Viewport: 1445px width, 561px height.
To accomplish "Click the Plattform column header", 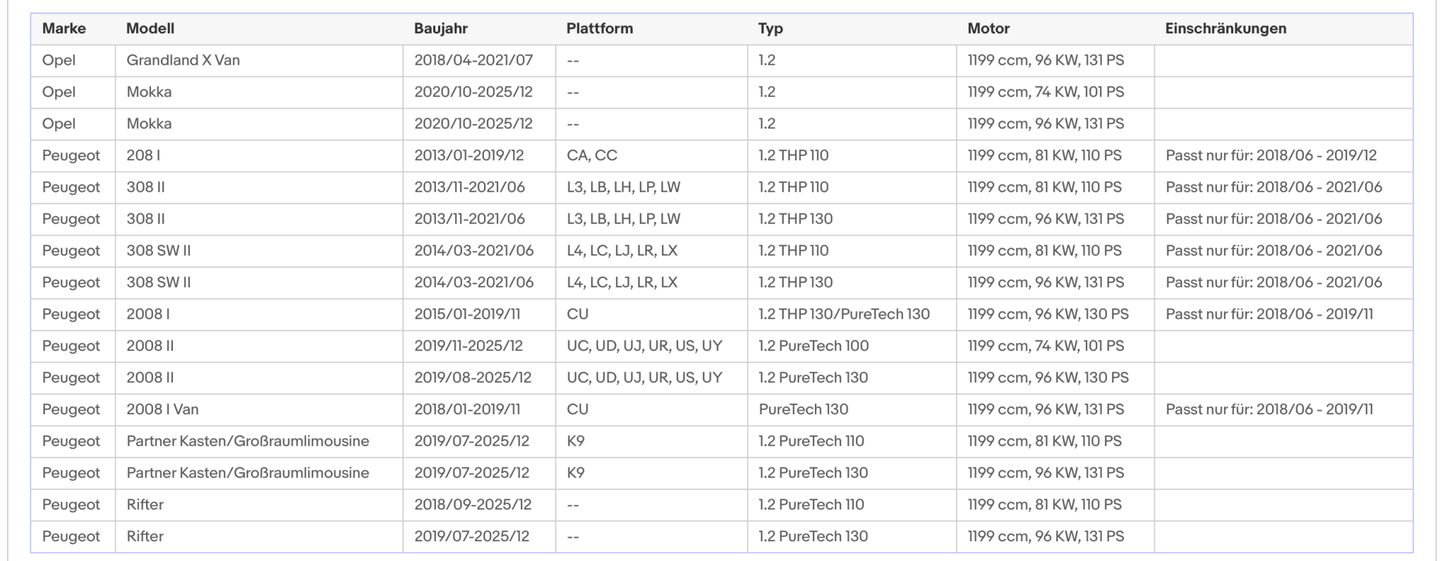I will click(599, 29).
